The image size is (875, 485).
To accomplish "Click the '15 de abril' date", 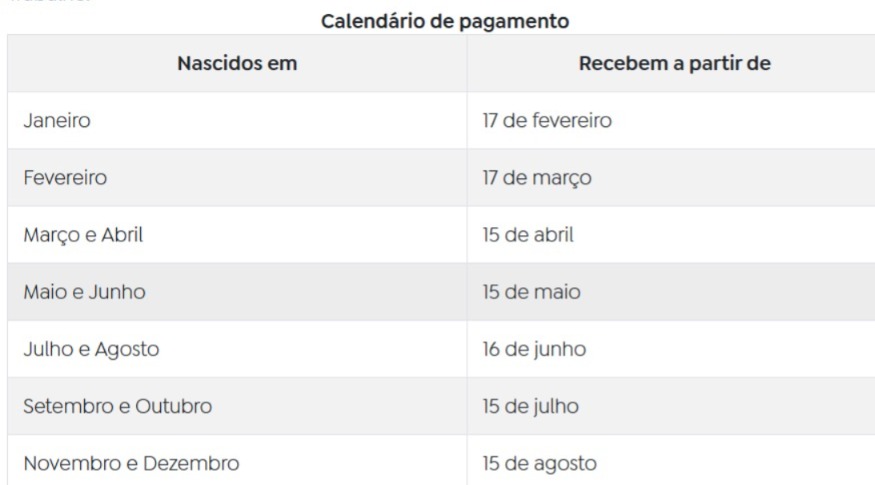I will (528, 235).
